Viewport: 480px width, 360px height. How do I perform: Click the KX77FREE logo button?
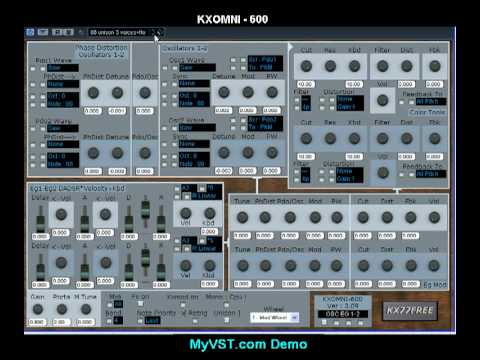click(410, 311)
